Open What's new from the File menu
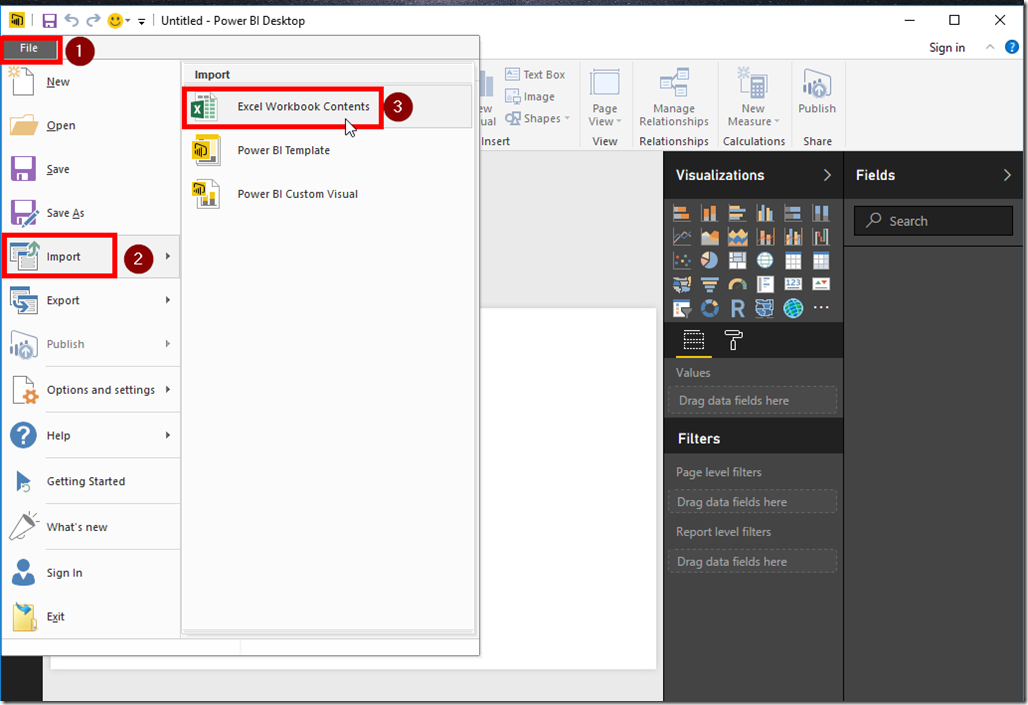 (90, 527)
